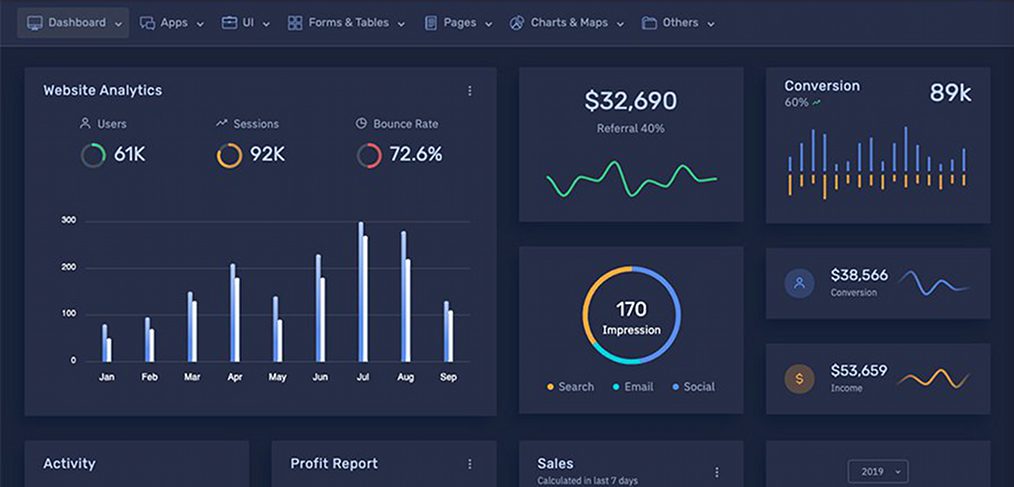Click the Dashboard monitor icon
The width and height of the screenshot is (1014, 487).
click(x=34, y=23)
